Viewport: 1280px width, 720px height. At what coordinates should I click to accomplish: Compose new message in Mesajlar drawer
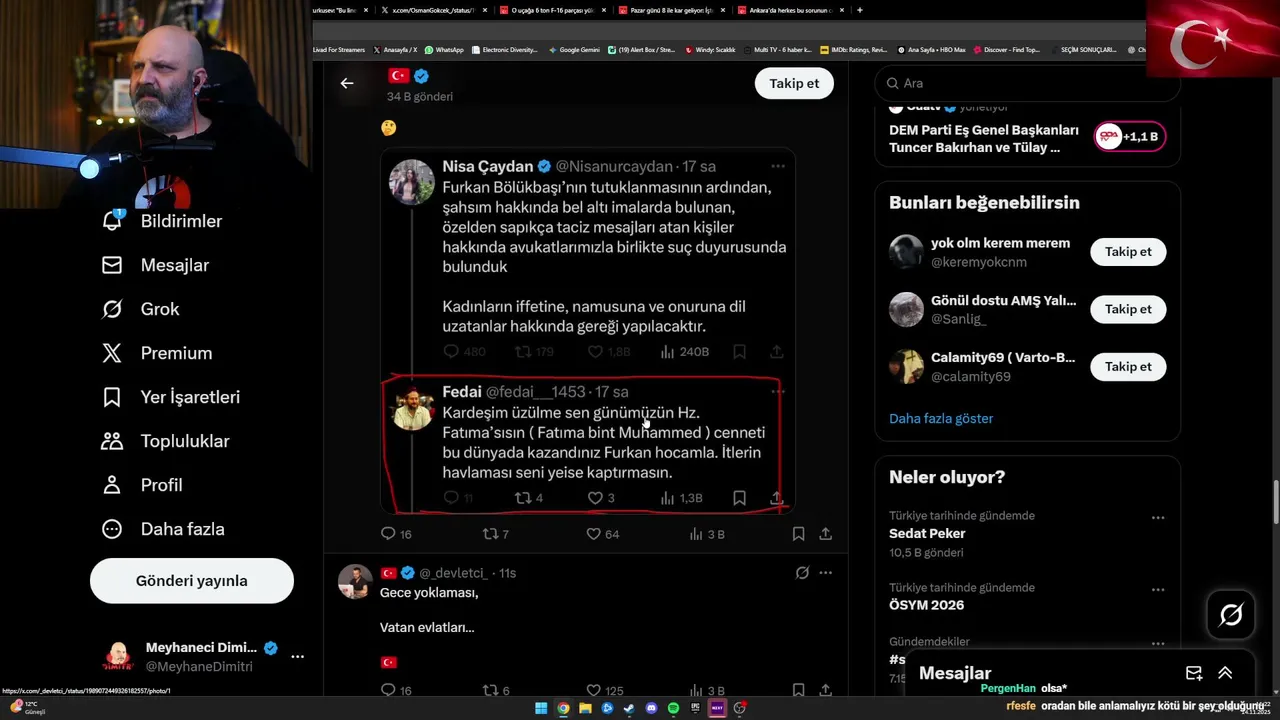tap(1194, 673)
